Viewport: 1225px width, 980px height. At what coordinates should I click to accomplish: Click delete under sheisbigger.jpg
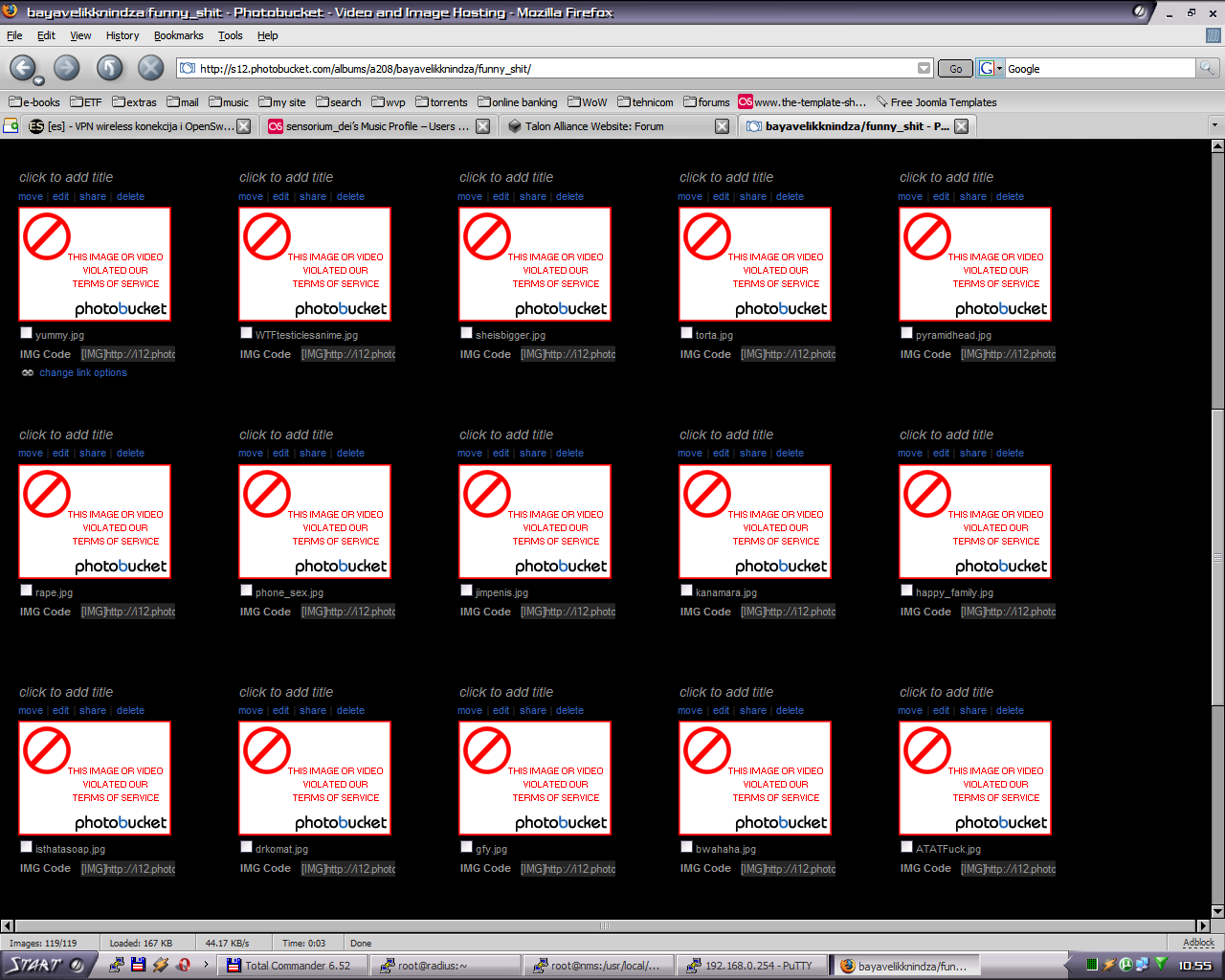(569, 196)
